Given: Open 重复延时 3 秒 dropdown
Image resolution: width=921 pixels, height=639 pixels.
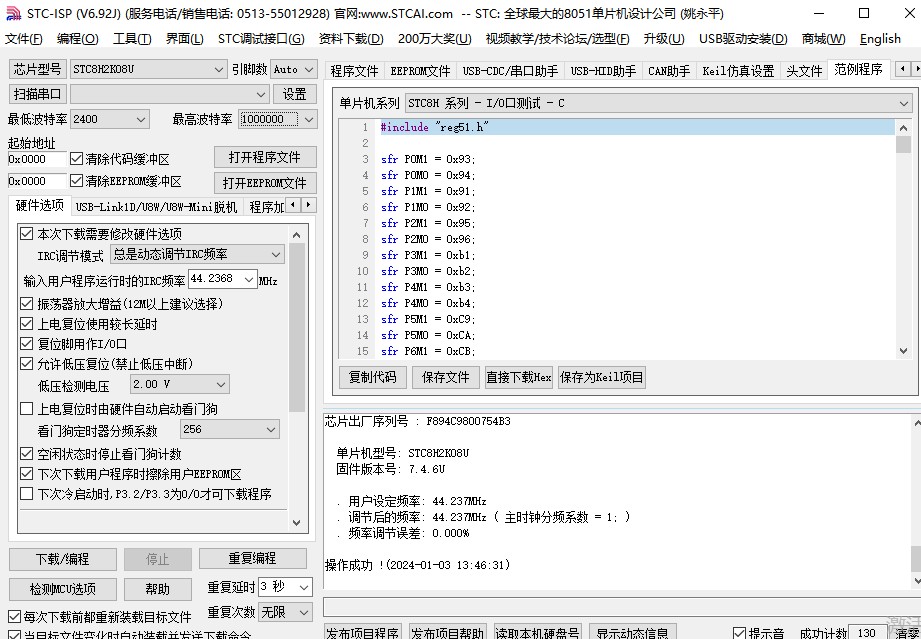Looking at the screenshot, I should coord(285,587).
